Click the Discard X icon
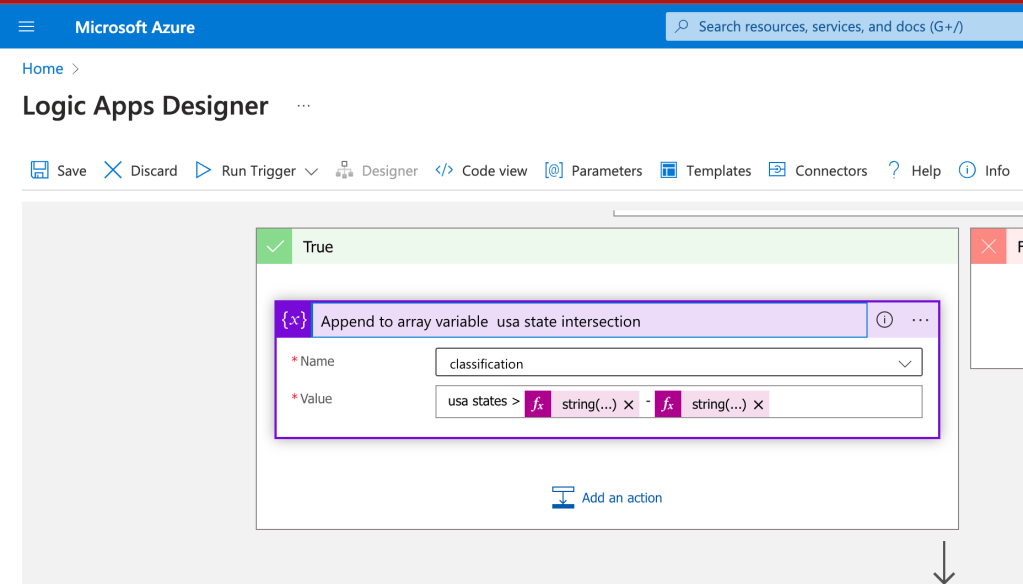Screen dimensions: 1023x584 point(113,170)
